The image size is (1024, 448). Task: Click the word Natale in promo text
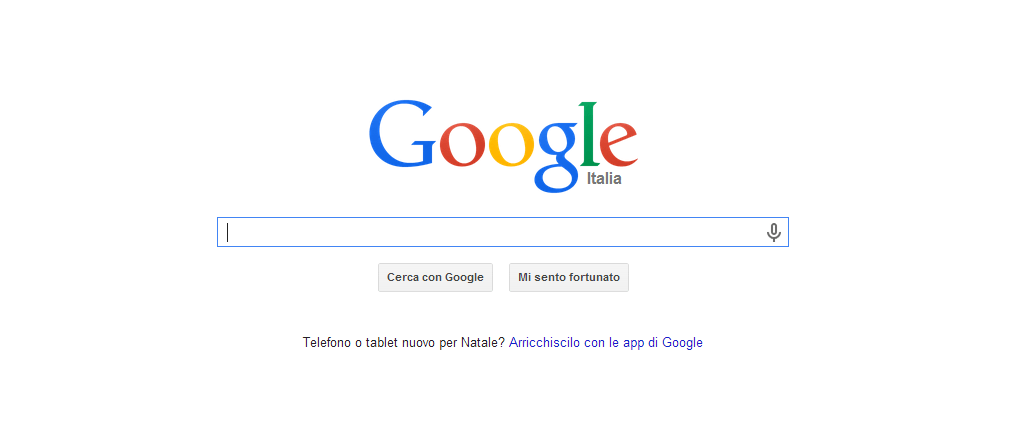[x=483, y=342]
